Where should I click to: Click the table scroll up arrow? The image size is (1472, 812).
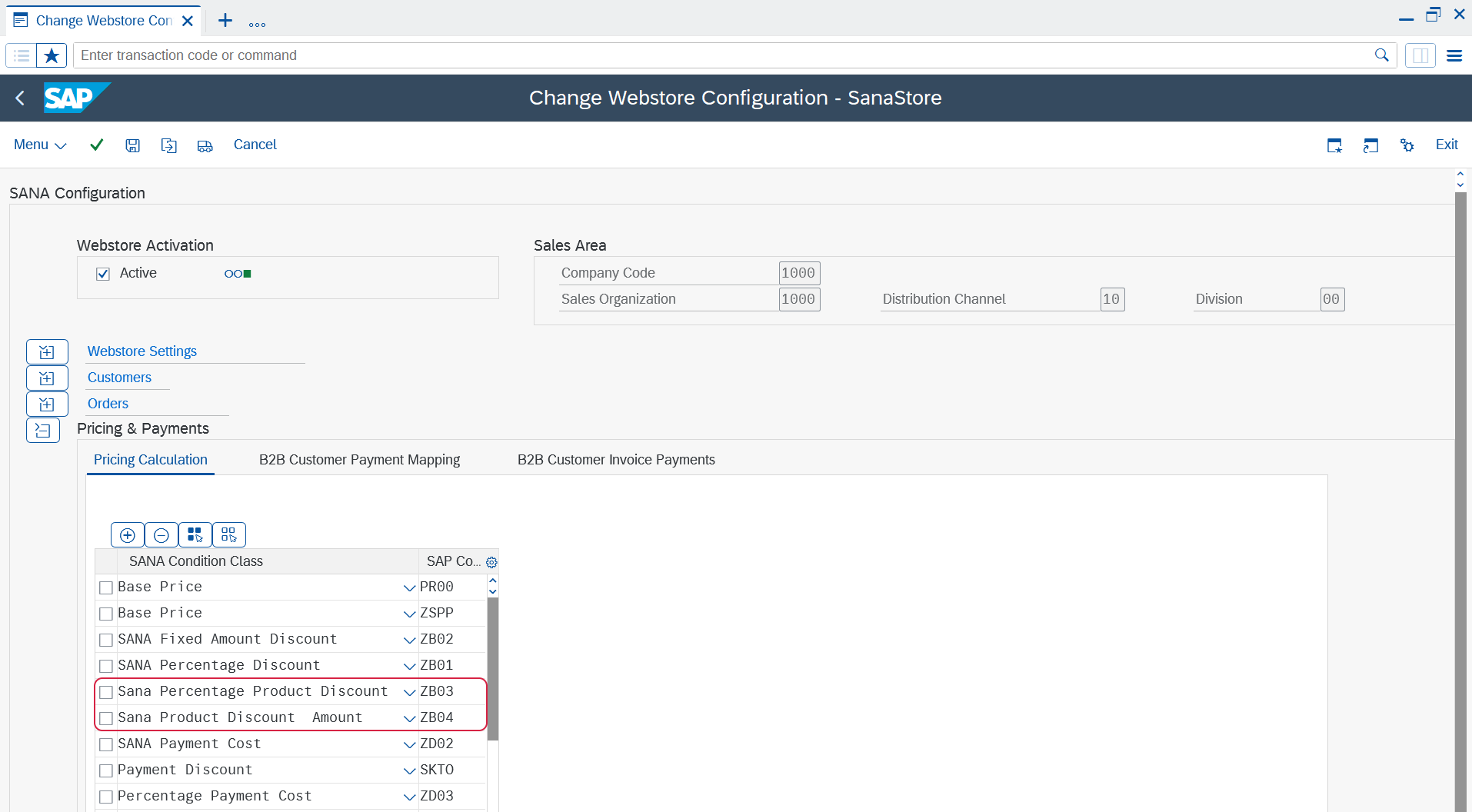[493, 581]
